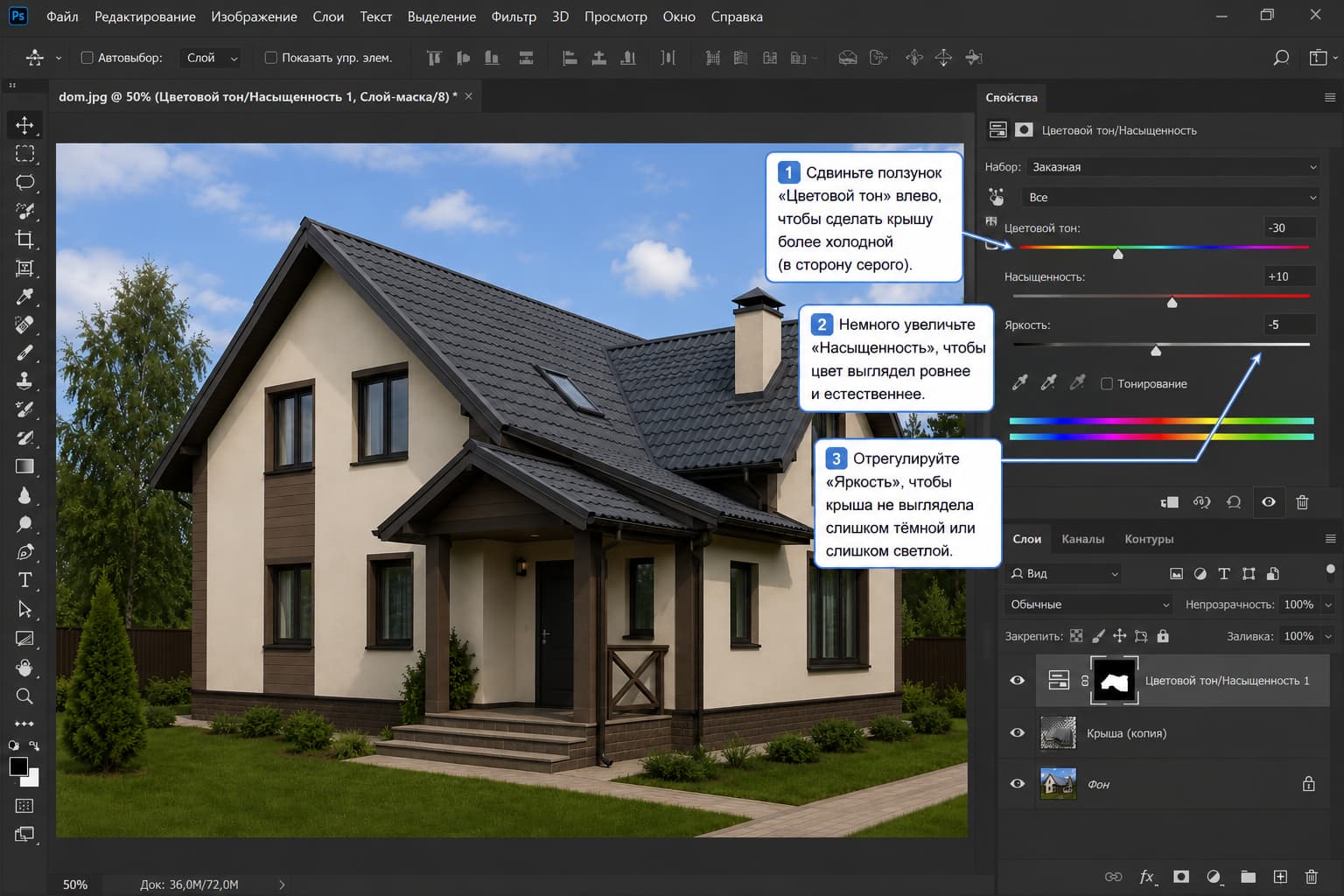The image size is (1344, 896).
Task: Add a layer mask from panel bottom
Action: click(1180, 876)
